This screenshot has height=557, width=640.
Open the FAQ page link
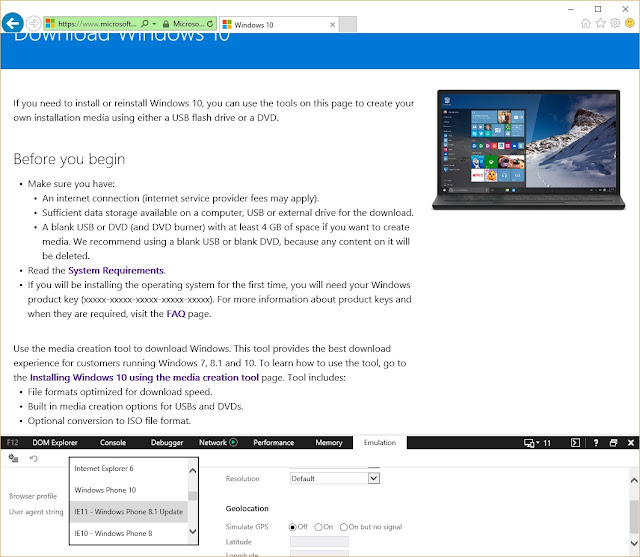point(176,313)
